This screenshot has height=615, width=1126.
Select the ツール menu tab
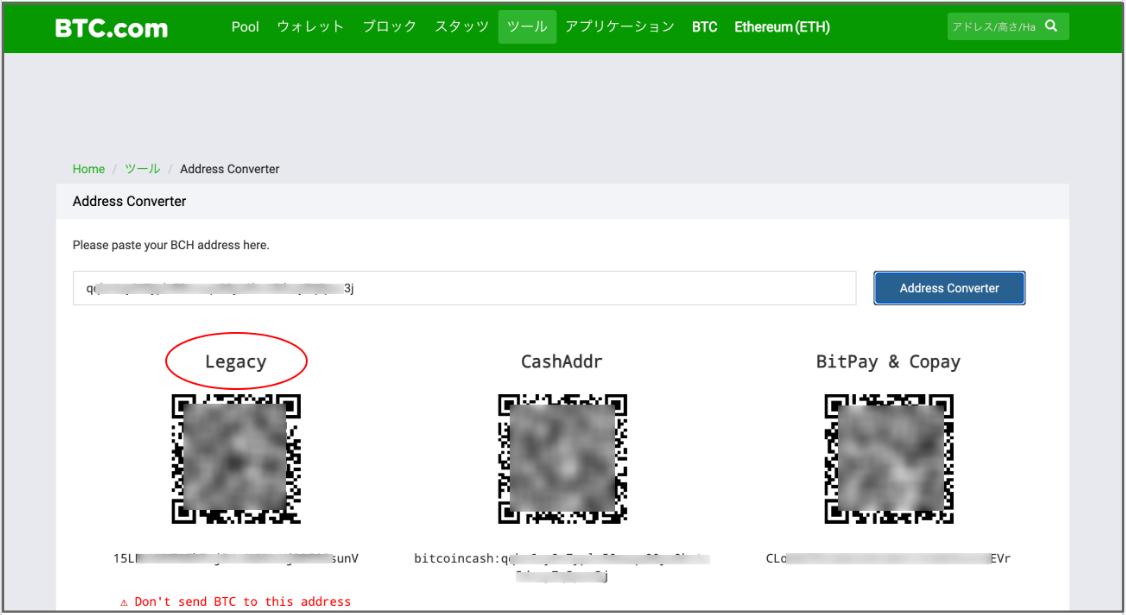coord(527,27)
